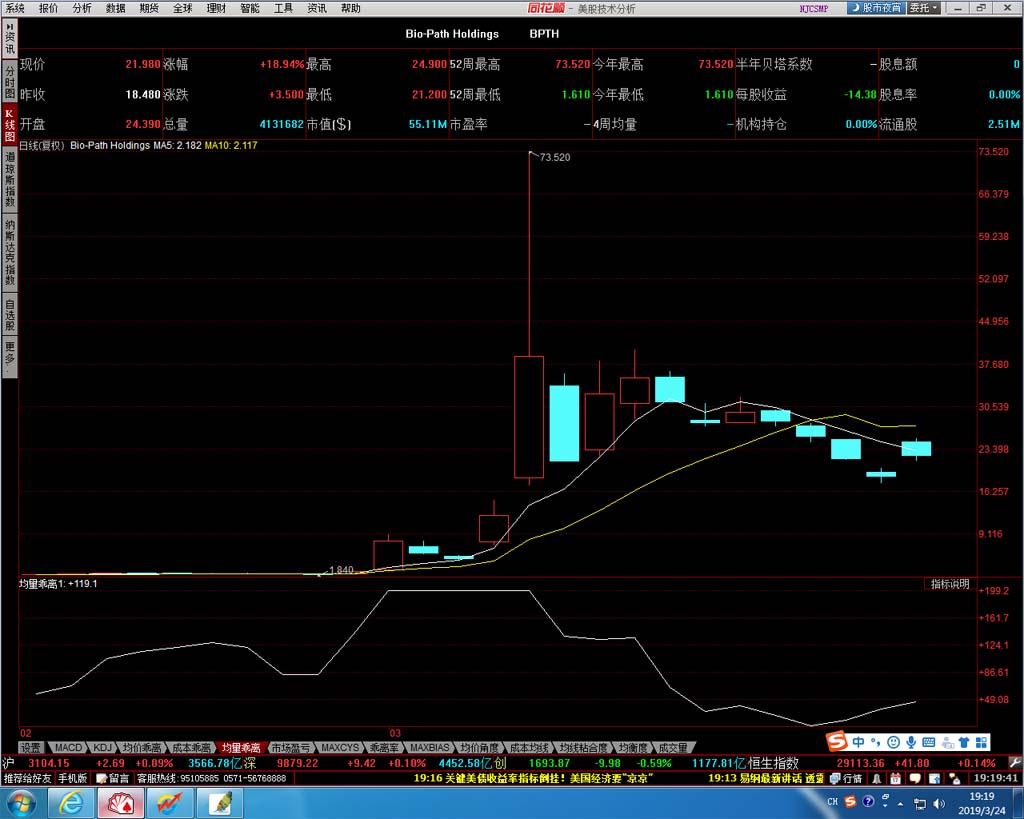Open the 资讯 sidebar panel

(x=10, y=39)
